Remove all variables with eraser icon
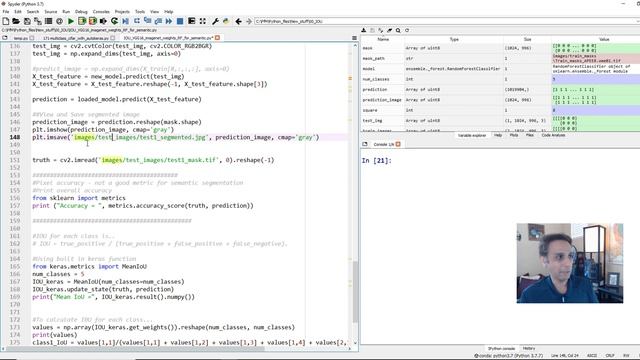 pos(389,30)
